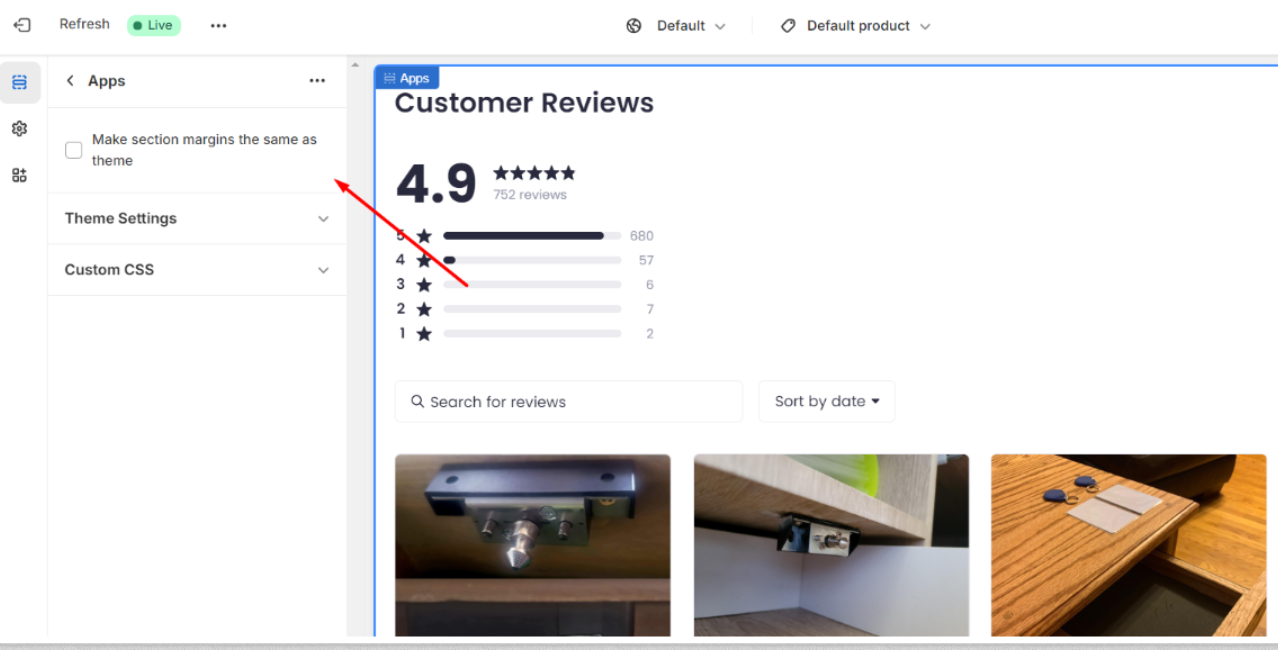Open the app embeds sidebar icon
Screen dimensions: 1278x650
point(20,175)
